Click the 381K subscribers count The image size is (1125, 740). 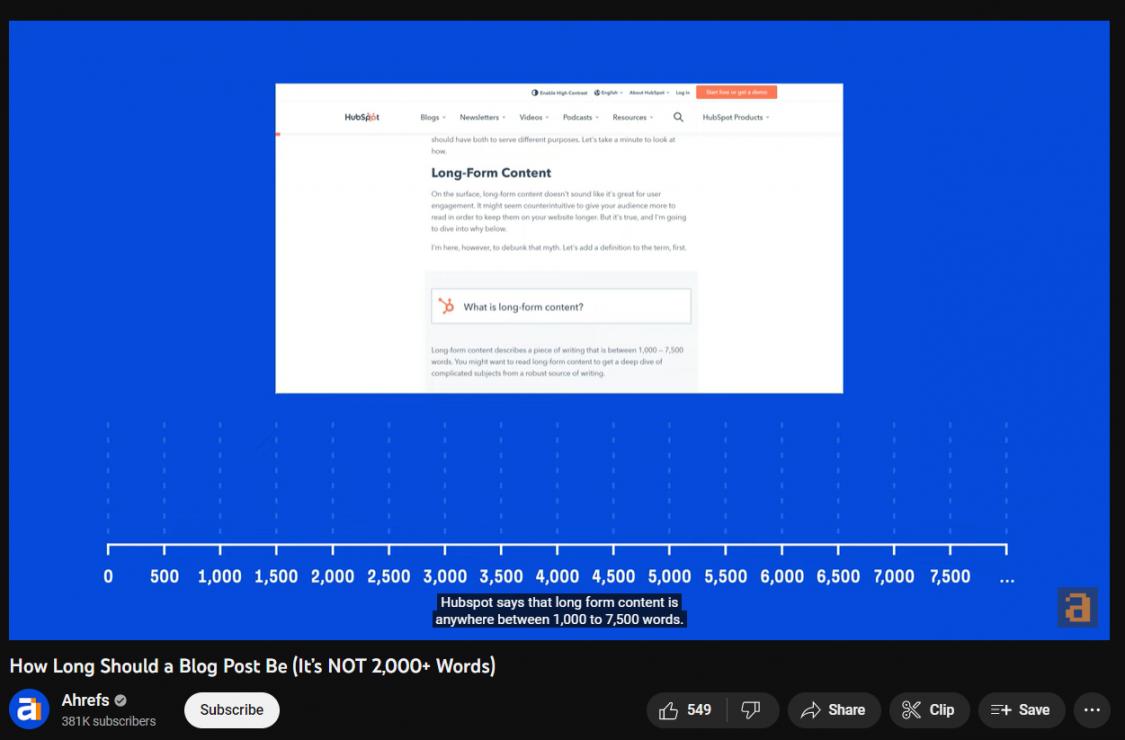pos(108,721)
